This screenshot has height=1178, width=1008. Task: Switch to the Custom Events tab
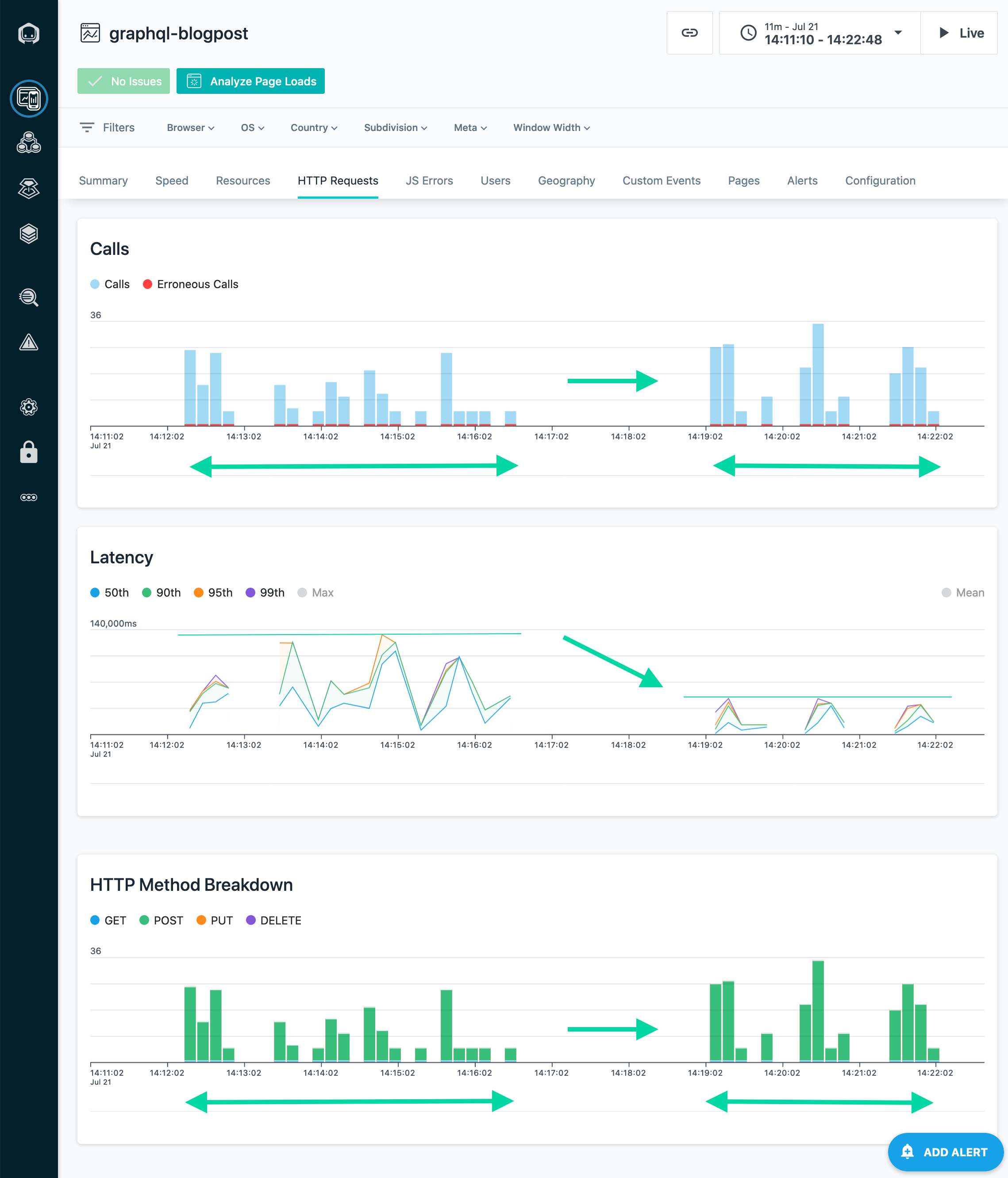coord(661,181)
